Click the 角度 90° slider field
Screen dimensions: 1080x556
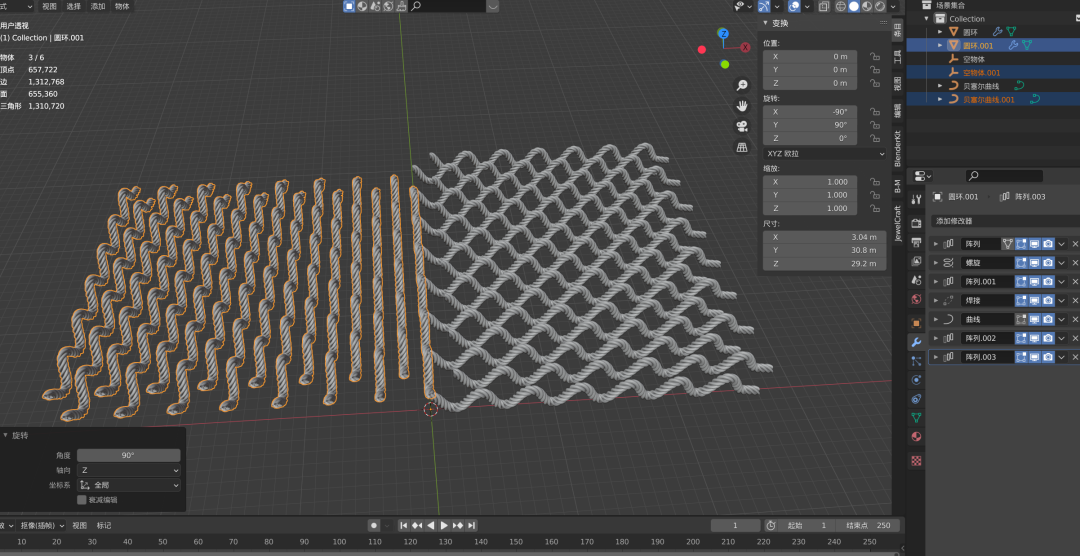129,455
